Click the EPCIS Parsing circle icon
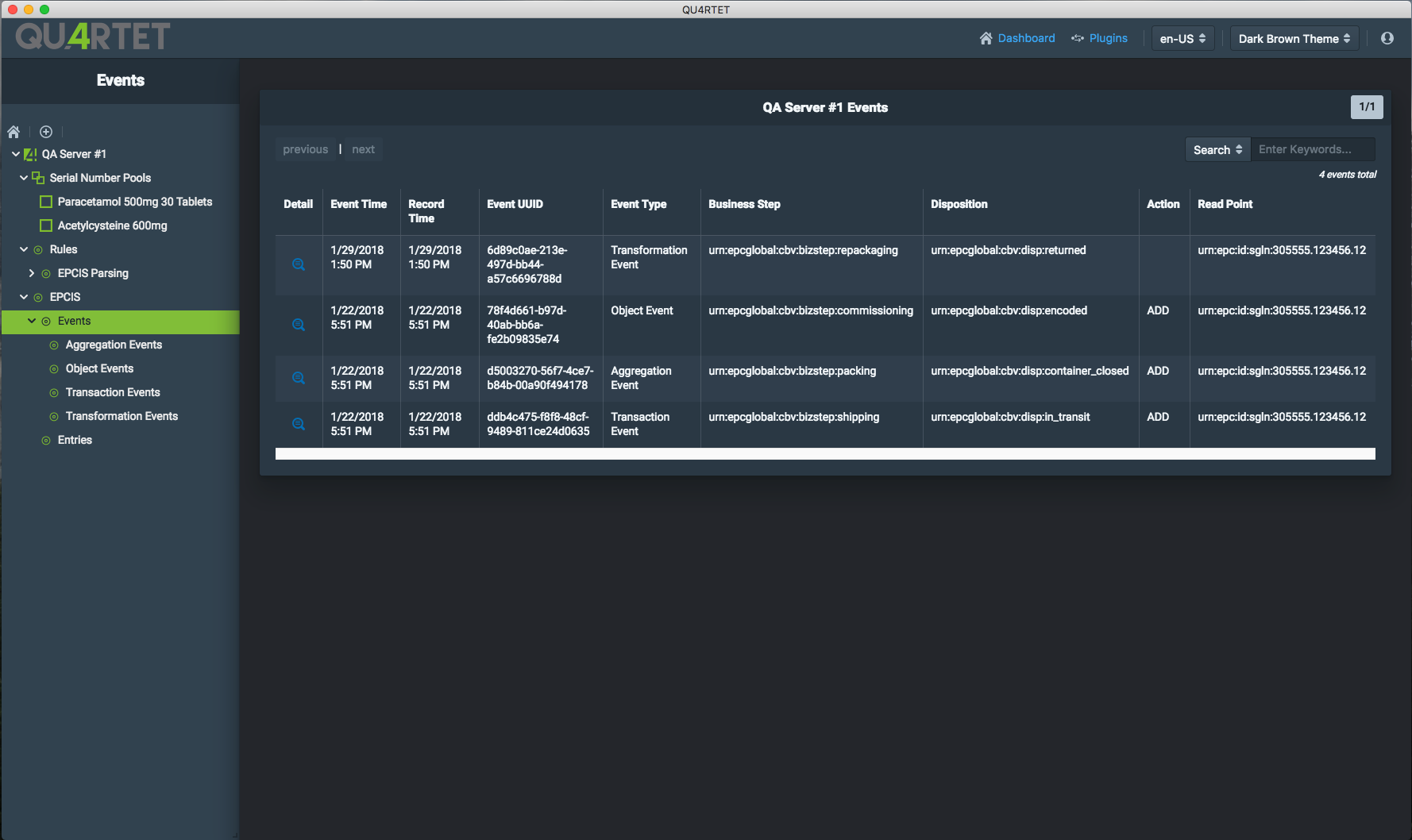Viewport: 1412px width, 840px height. (x=46, y=273)
